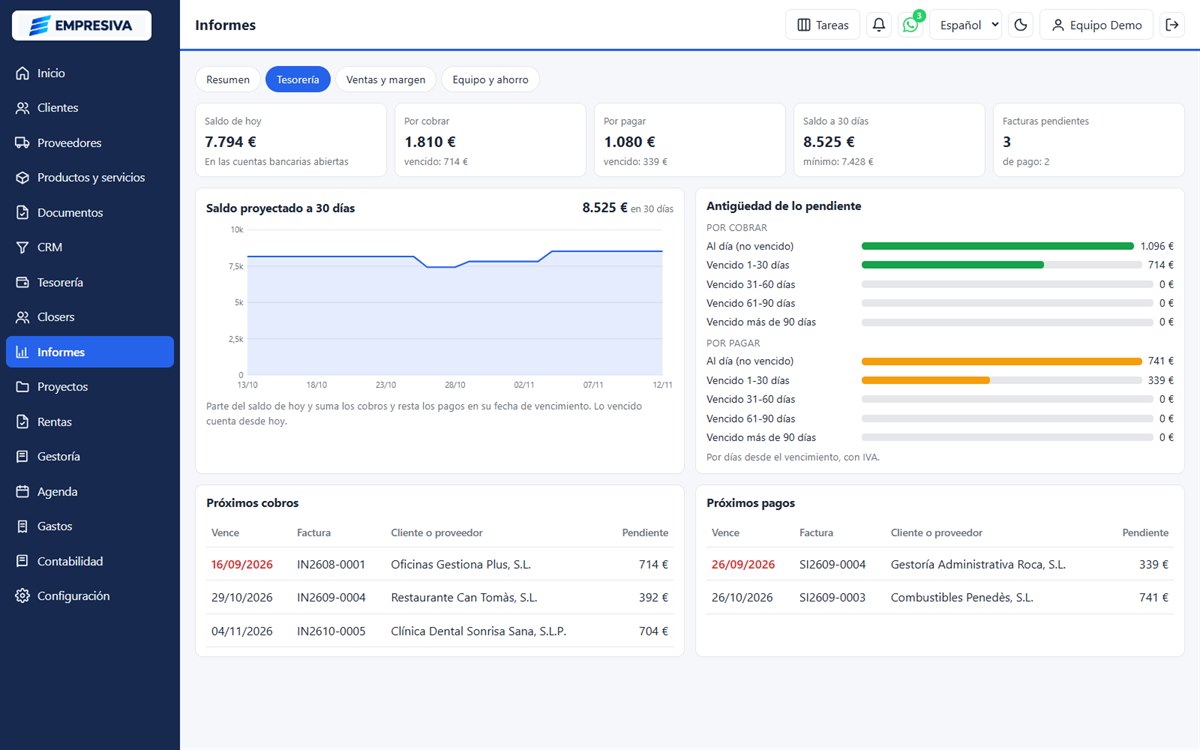Open notifications bell
The image size is (1200, 750).
(x=879, y=25)
